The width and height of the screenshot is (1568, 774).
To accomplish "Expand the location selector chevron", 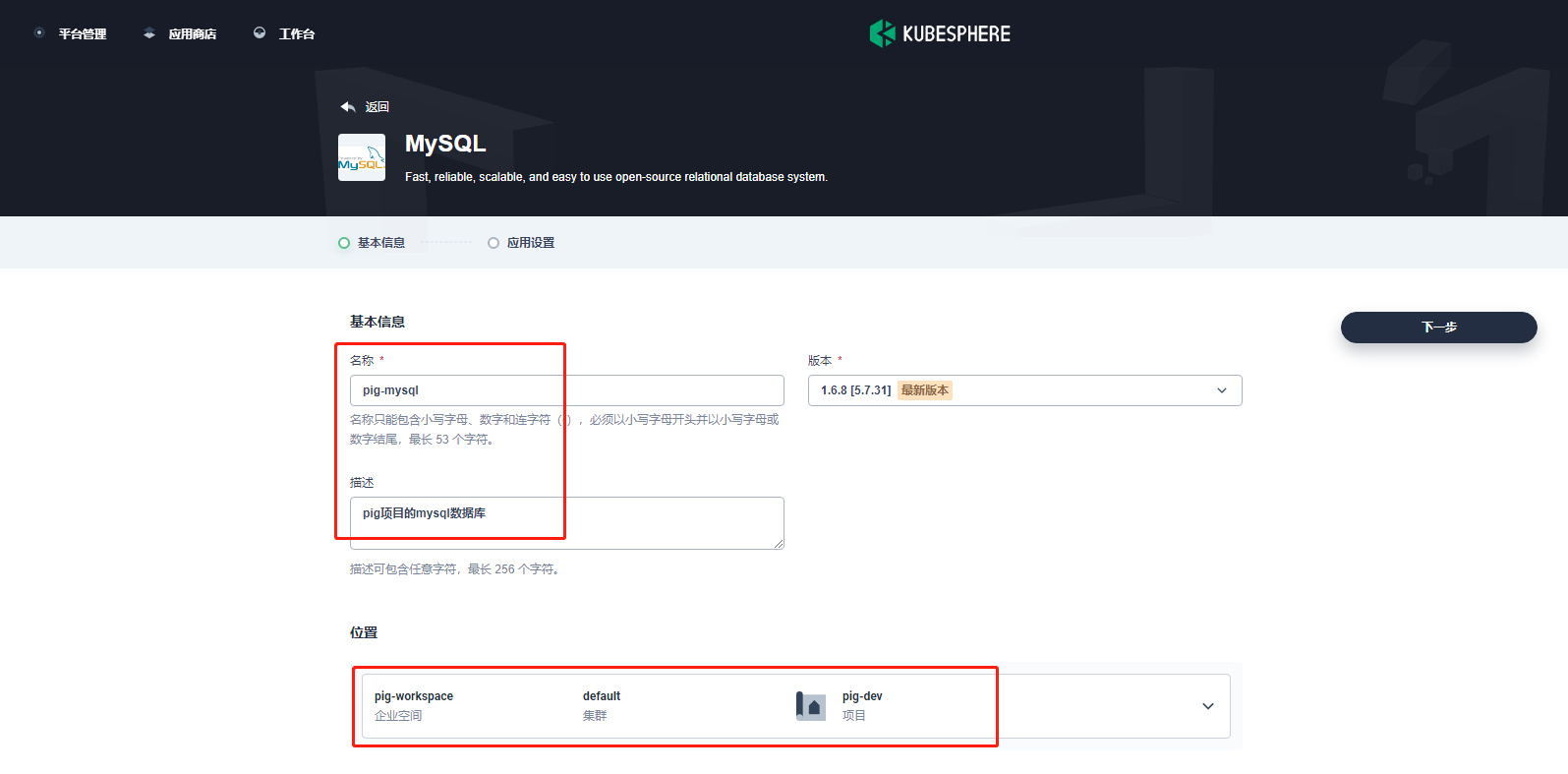I will coord(1208,706).
